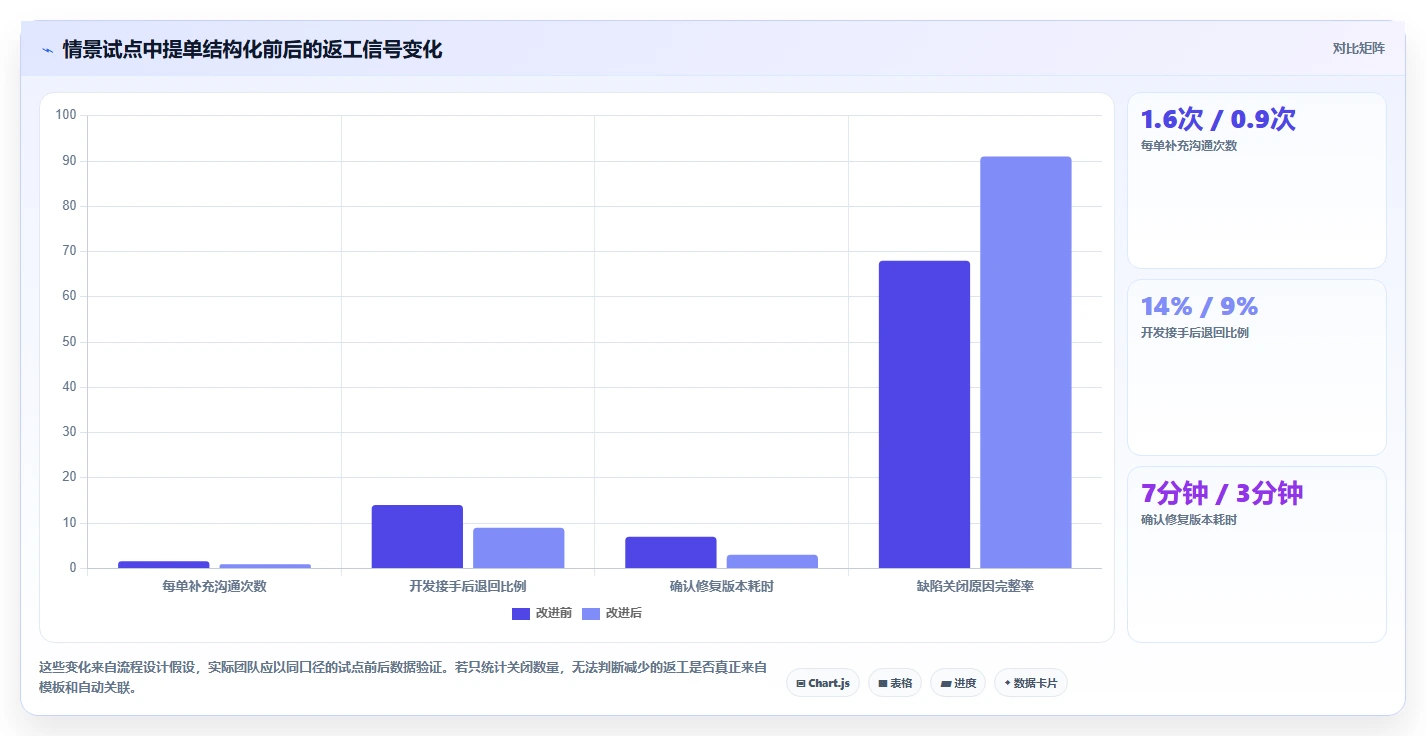
Task: Click the 开发接手后退回比例 card caption
Action: click(1195, 332)
